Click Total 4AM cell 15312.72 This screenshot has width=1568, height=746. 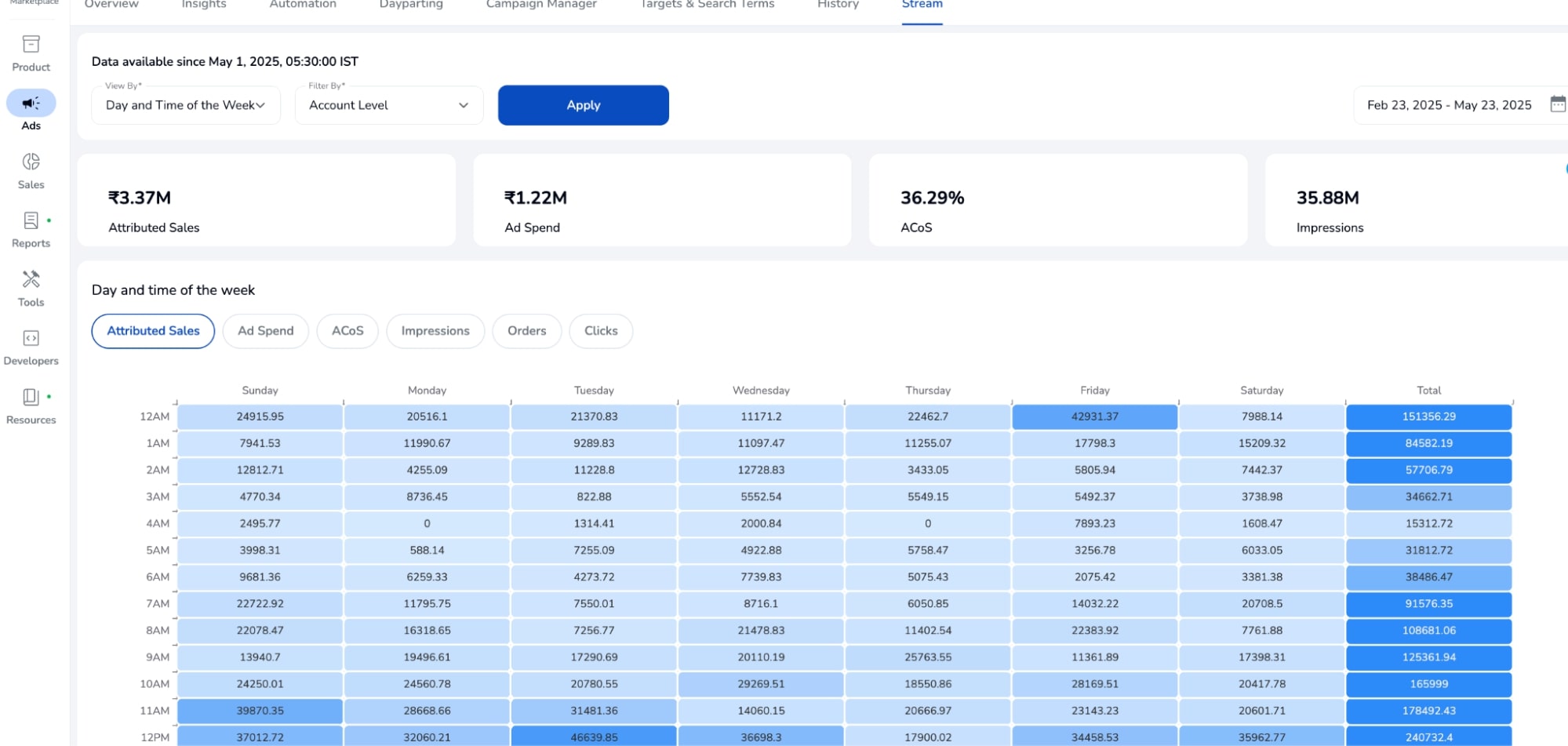pos(1429,523)
